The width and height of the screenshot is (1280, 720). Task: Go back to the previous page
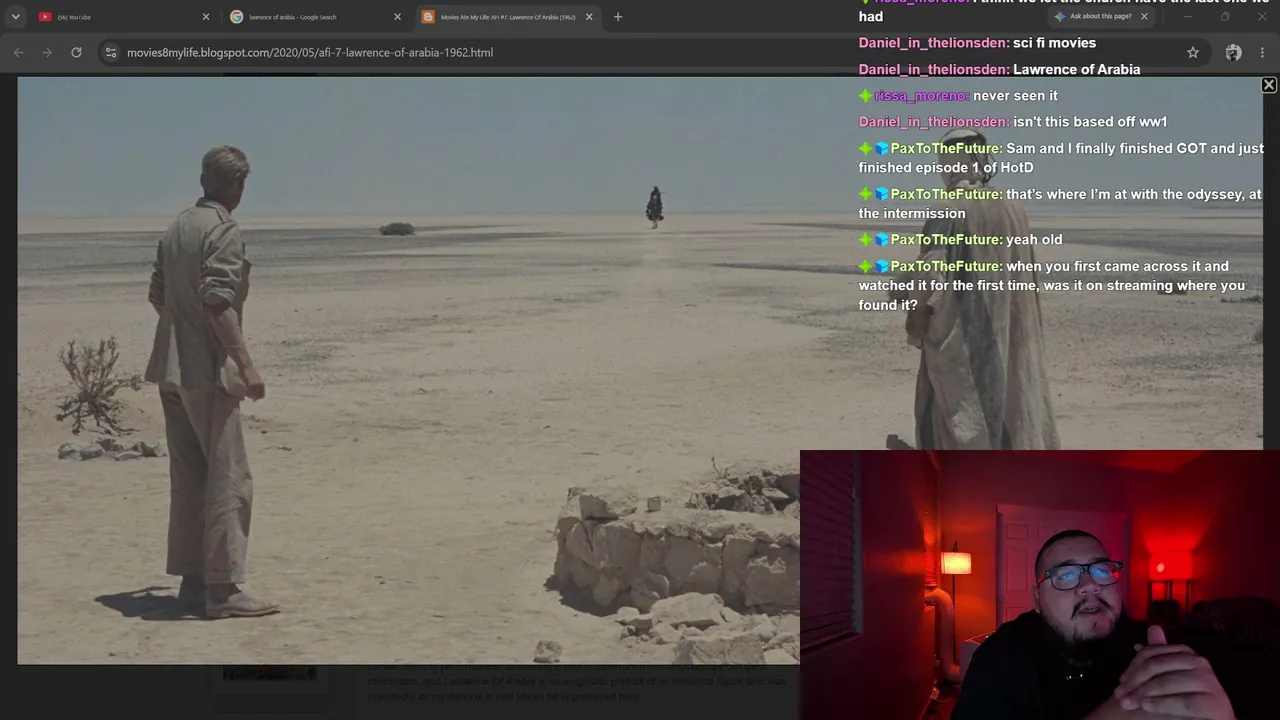tap(19, 52)
